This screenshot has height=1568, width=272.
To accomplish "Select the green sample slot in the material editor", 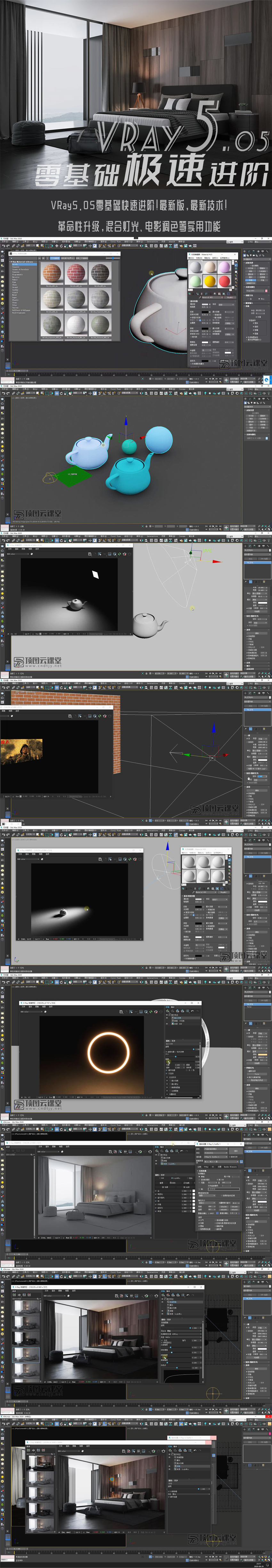I will click(x=196, y=281).
